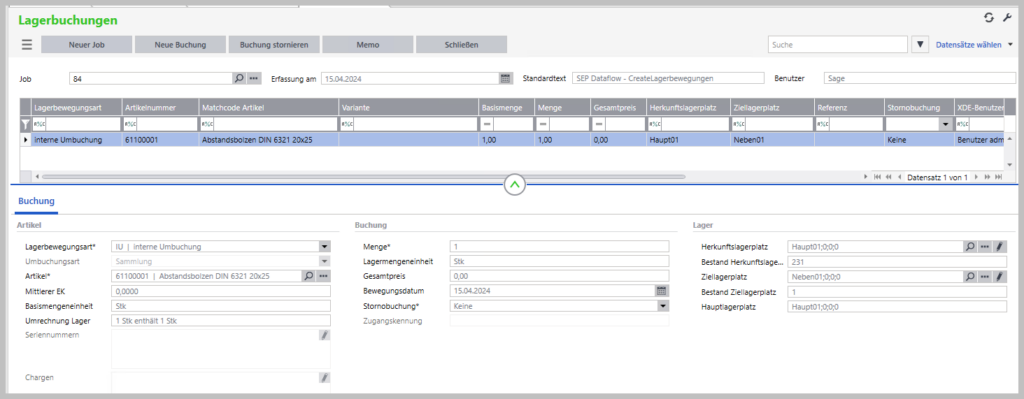Click the Seriennummern pencil edit icon
Image resolution: width=1024 pixels, height=399 pixels.
325,335
